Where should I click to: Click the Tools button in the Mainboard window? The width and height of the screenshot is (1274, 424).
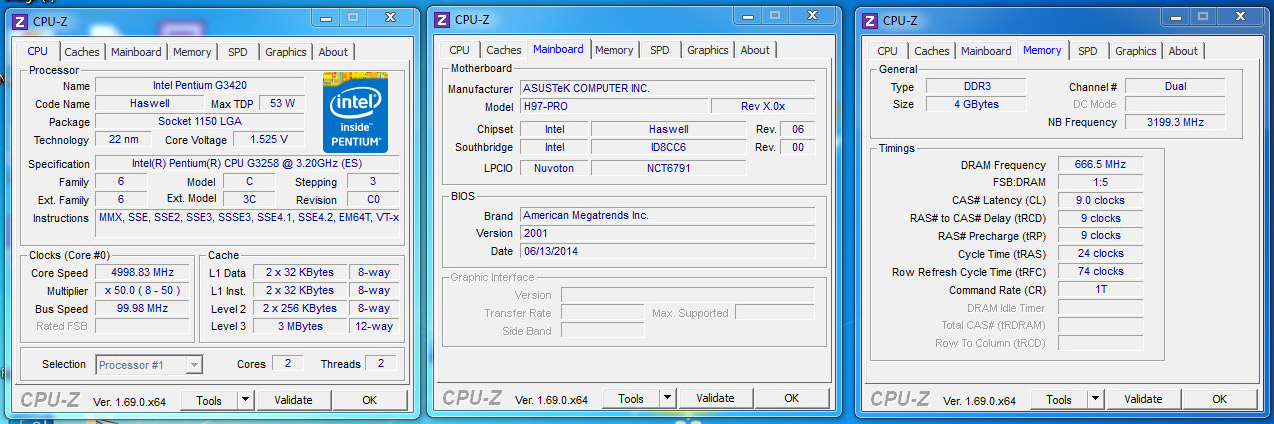tap(631, 398)
